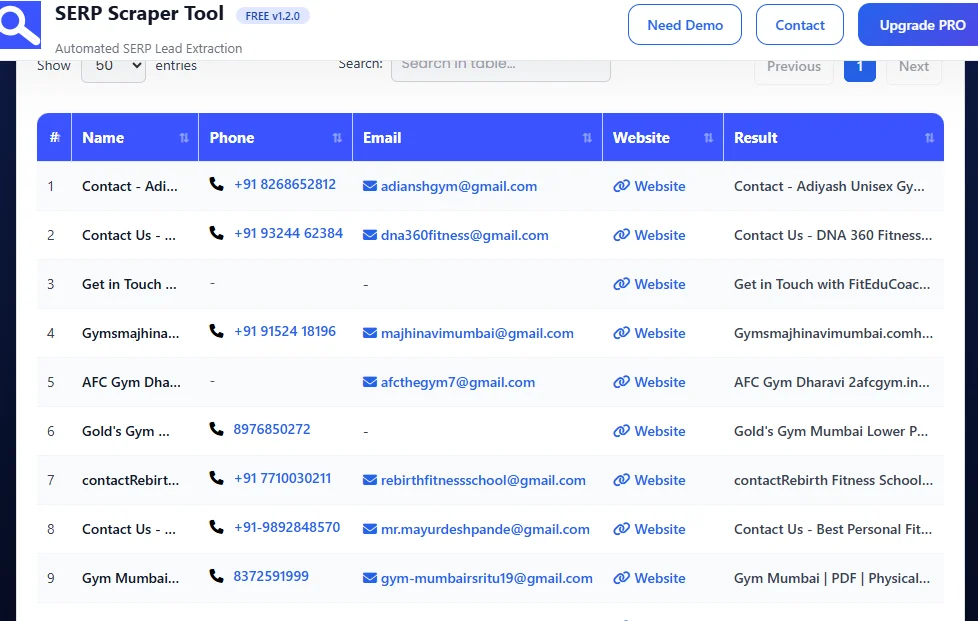Viewport: 978px width, 621px height.
Task: Click the phone icon beside +91 8268652812
Action: pos(214,185)
